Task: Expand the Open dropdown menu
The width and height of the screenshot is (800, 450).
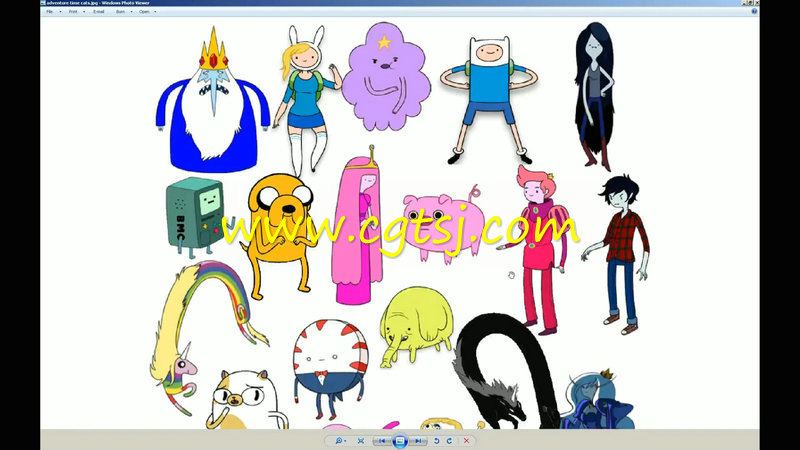Action: [147, 11]
